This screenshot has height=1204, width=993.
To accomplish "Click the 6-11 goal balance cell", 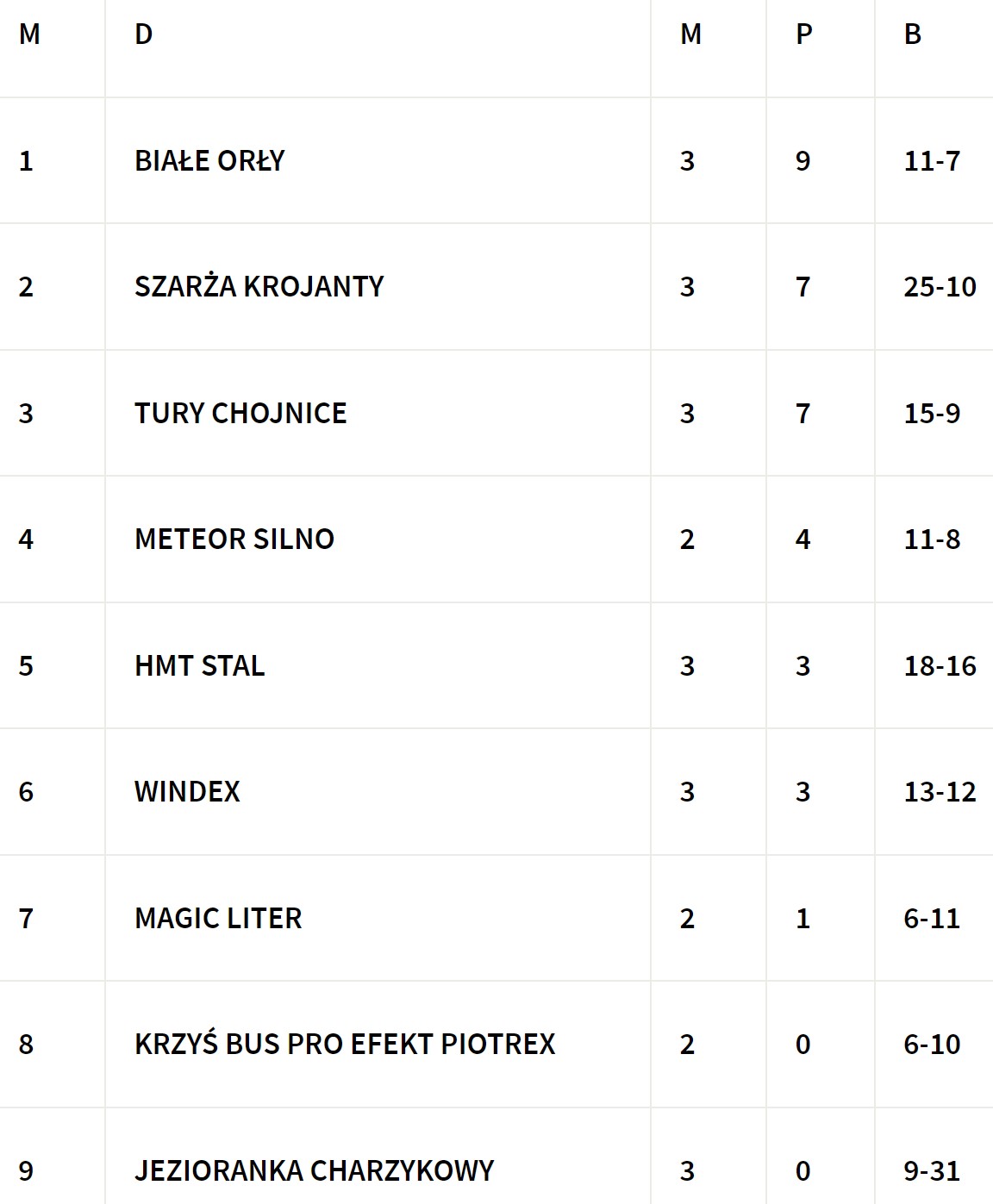I will pos(932,919).
